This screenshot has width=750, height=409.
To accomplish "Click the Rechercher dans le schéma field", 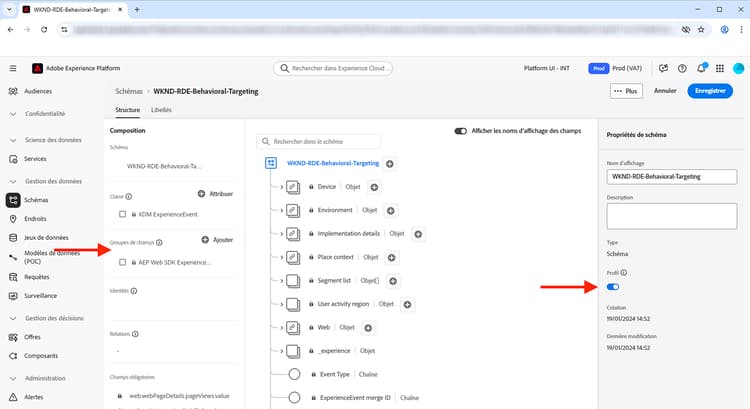I will [319, 142].
